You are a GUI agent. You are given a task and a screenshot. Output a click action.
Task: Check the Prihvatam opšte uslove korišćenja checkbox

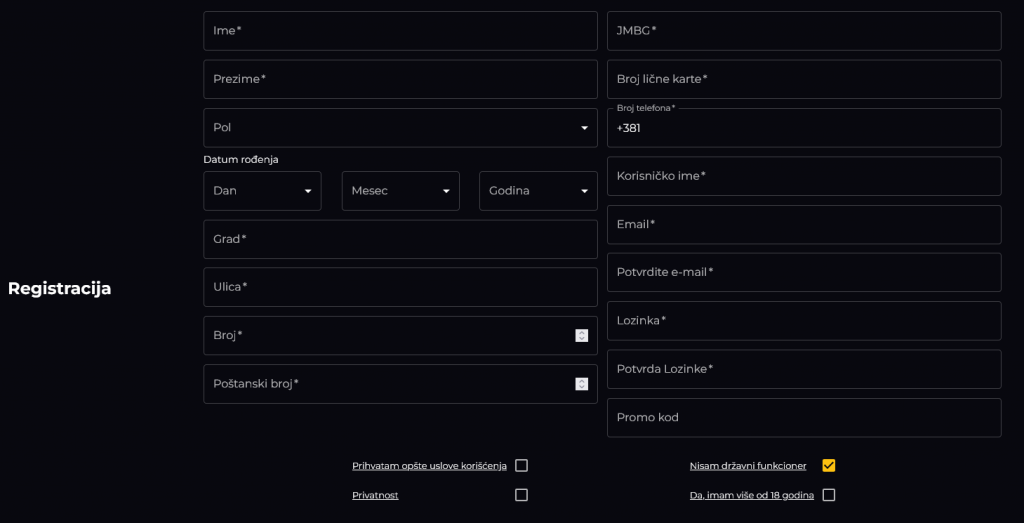point(521,466)
